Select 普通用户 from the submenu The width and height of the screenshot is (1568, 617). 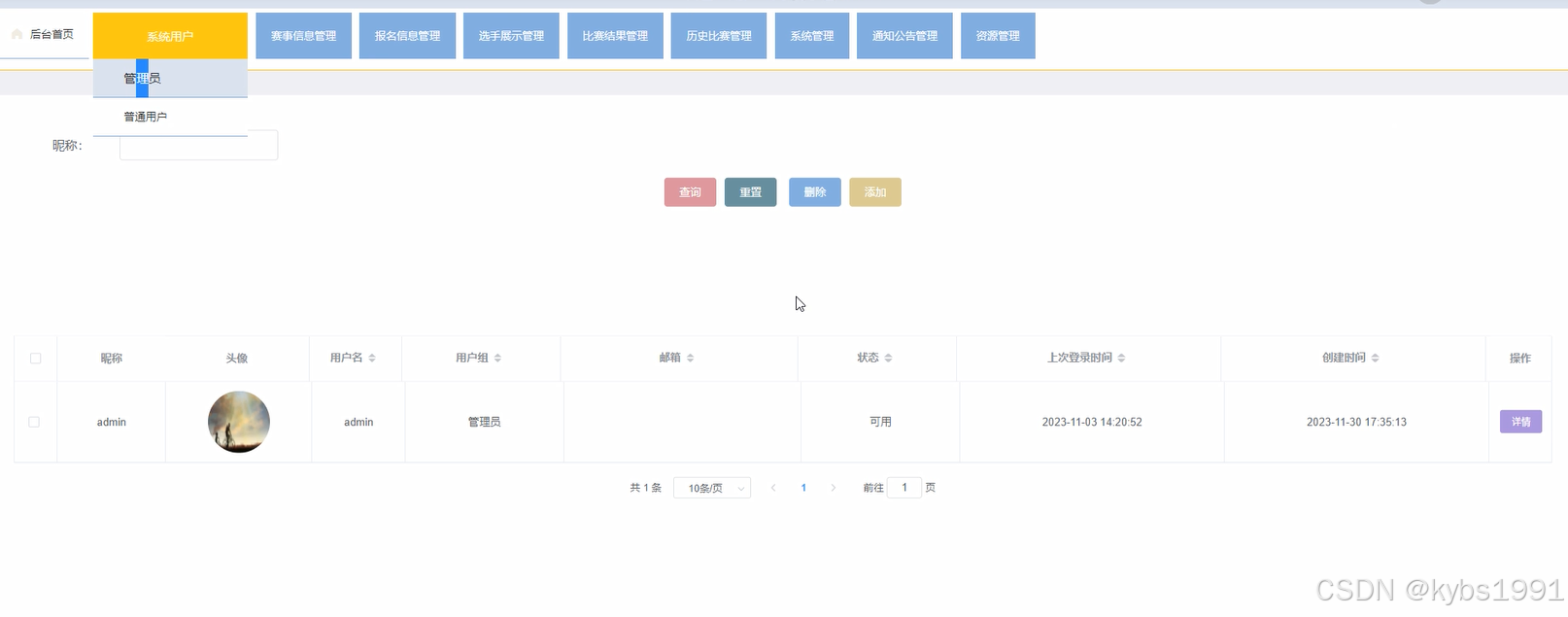pyautogui.click(x=170, y=117)
